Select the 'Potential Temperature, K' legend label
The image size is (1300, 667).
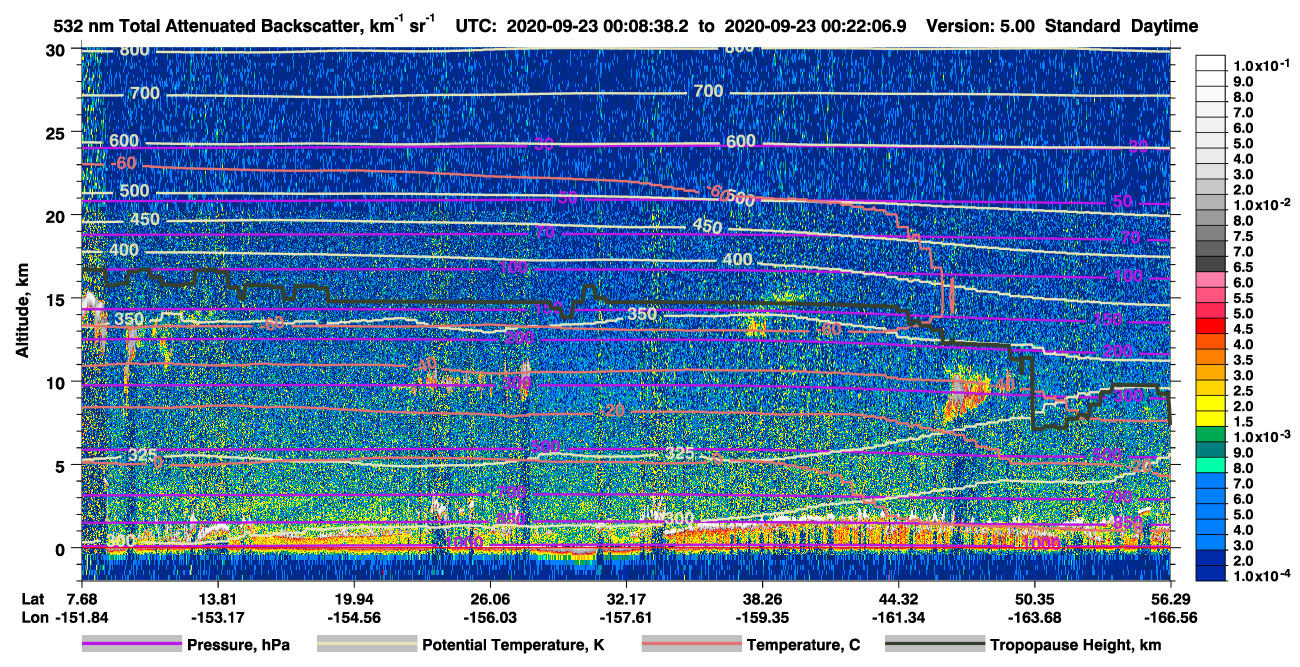[513, 646]
